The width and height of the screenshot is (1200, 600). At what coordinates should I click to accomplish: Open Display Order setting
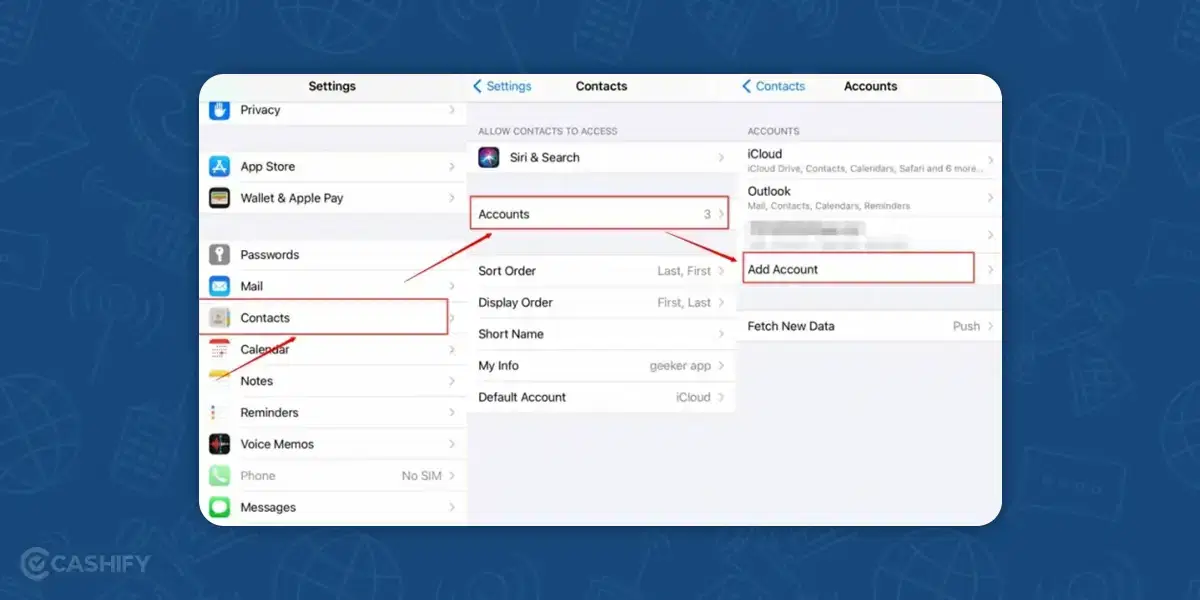[x=600, y=302]
